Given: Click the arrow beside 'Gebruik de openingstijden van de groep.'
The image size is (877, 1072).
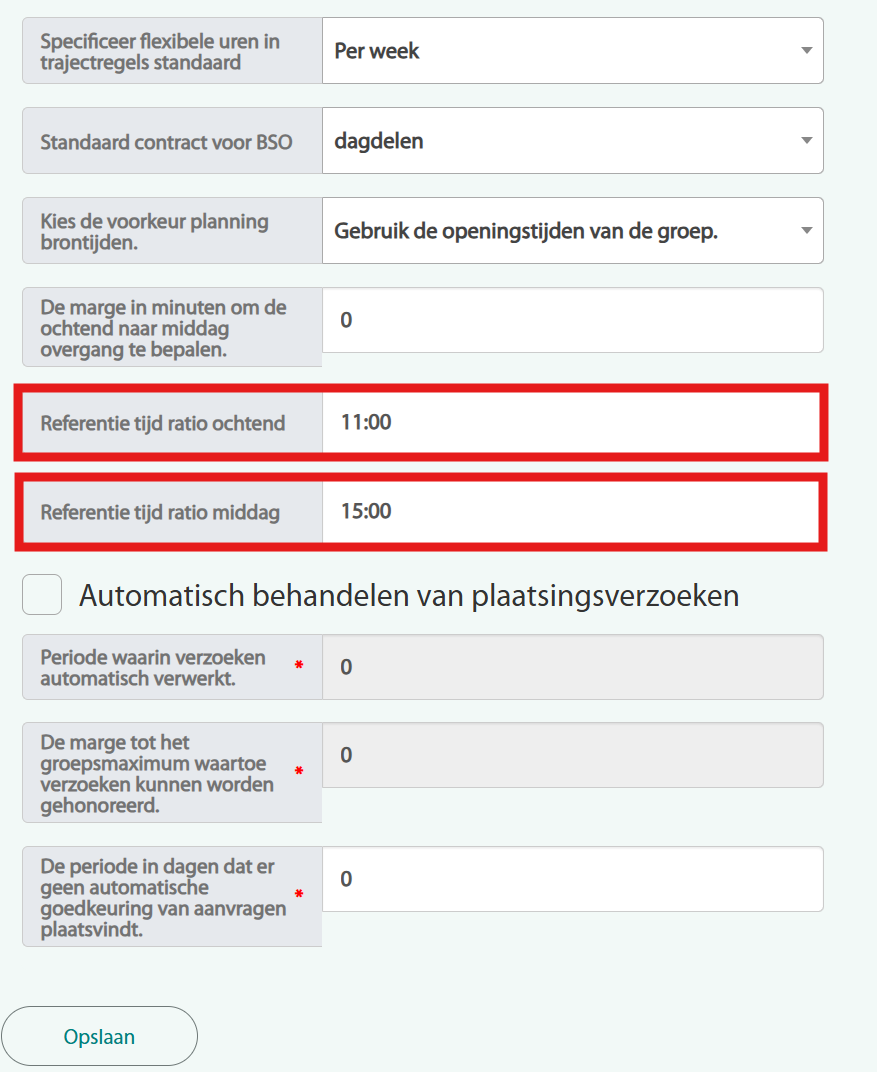Looking at the screenshot, I should [x=806, y=231].
